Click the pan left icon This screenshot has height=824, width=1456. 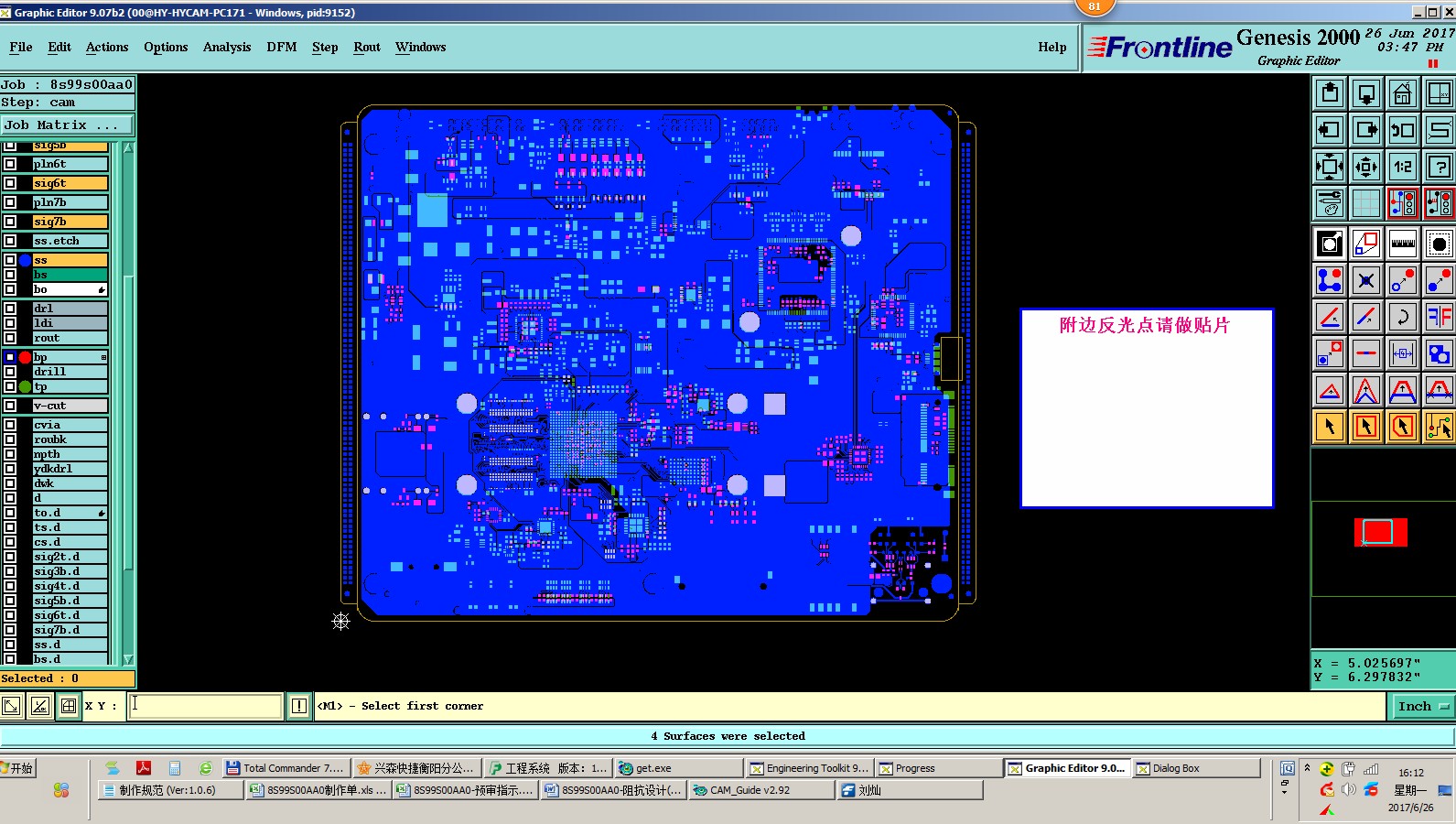point(1330,130)
